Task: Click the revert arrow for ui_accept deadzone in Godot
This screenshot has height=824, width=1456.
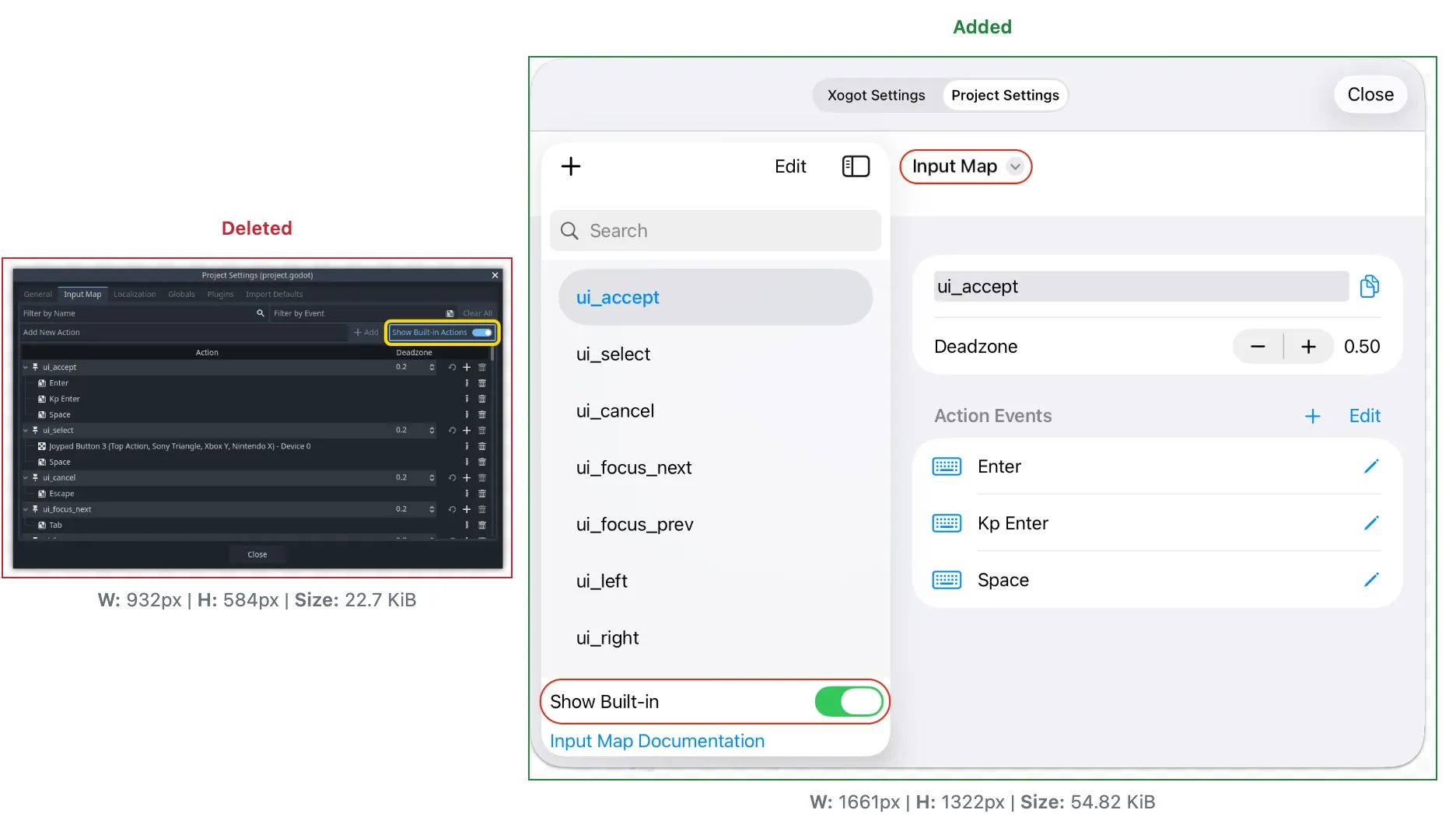Action: point(452,367)
